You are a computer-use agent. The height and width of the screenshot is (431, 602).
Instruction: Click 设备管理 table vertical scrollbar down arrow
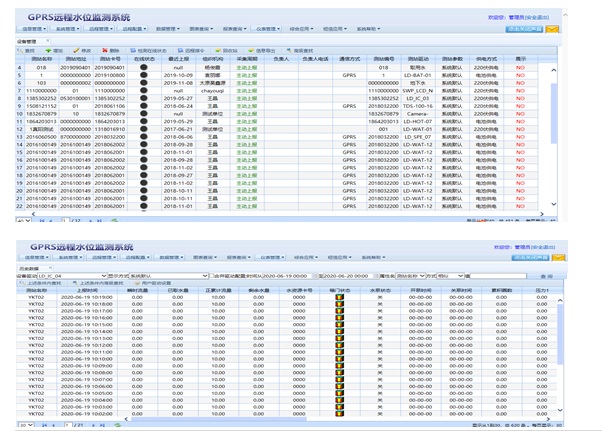pyautogui.click(x=554, y=204)
